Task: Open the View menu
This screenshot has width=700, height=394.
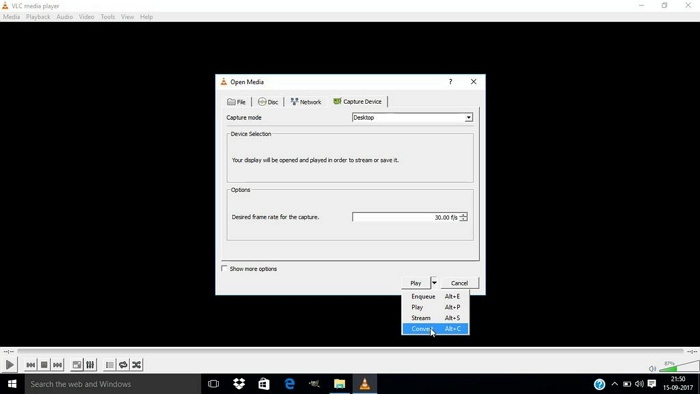Action: point(127,17)
